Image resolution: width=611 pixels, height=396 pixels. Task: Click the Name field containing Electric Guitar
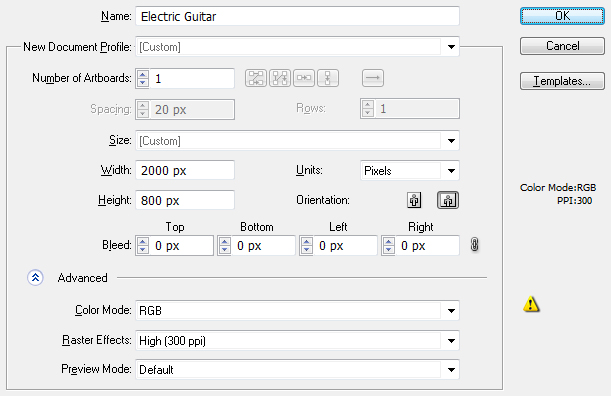coord(297,16)
